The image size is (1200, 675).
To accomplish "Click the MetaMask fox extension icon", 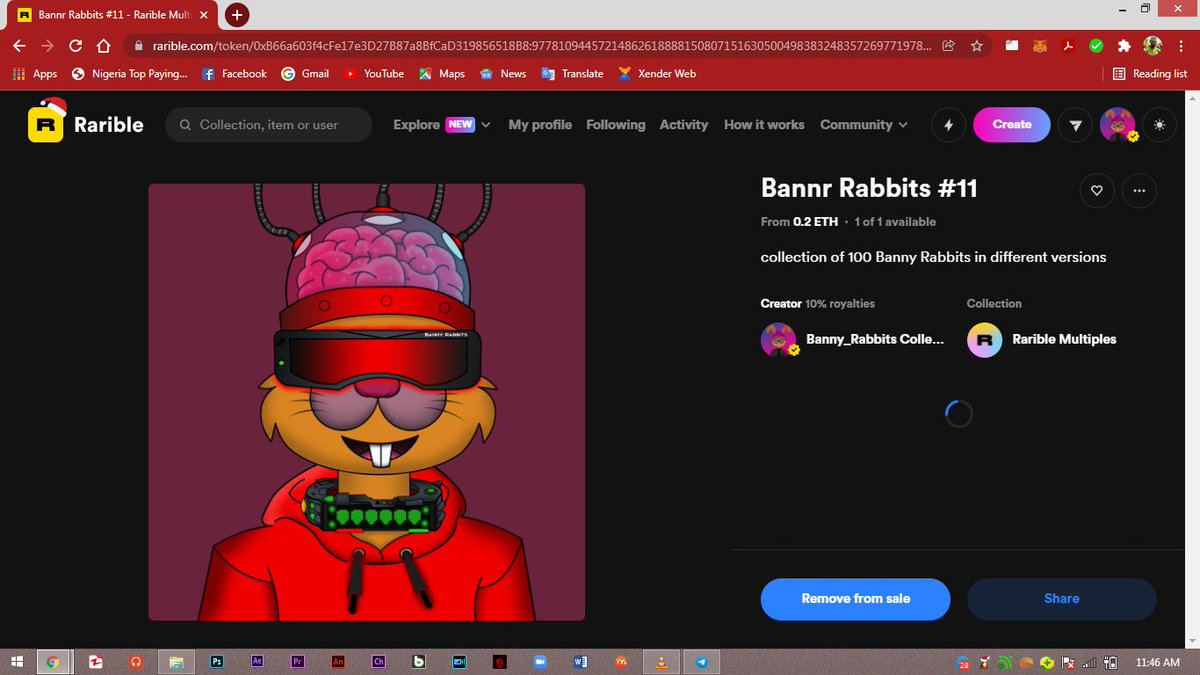I will pos(1040,46).
